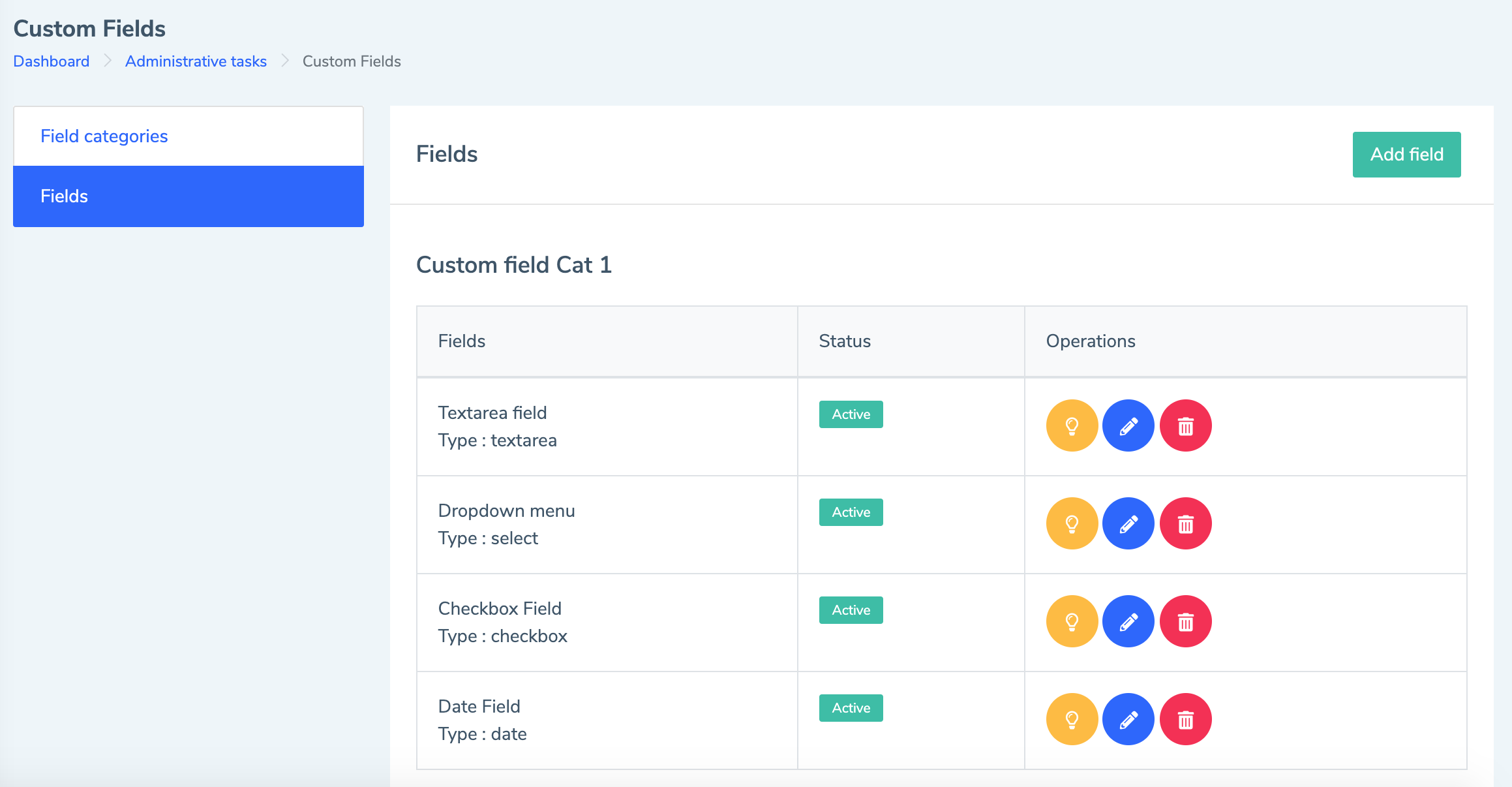This screenshot has width=1512, height=787.
Task: Click Active badge for Textarea field
Action: (851, 414)
